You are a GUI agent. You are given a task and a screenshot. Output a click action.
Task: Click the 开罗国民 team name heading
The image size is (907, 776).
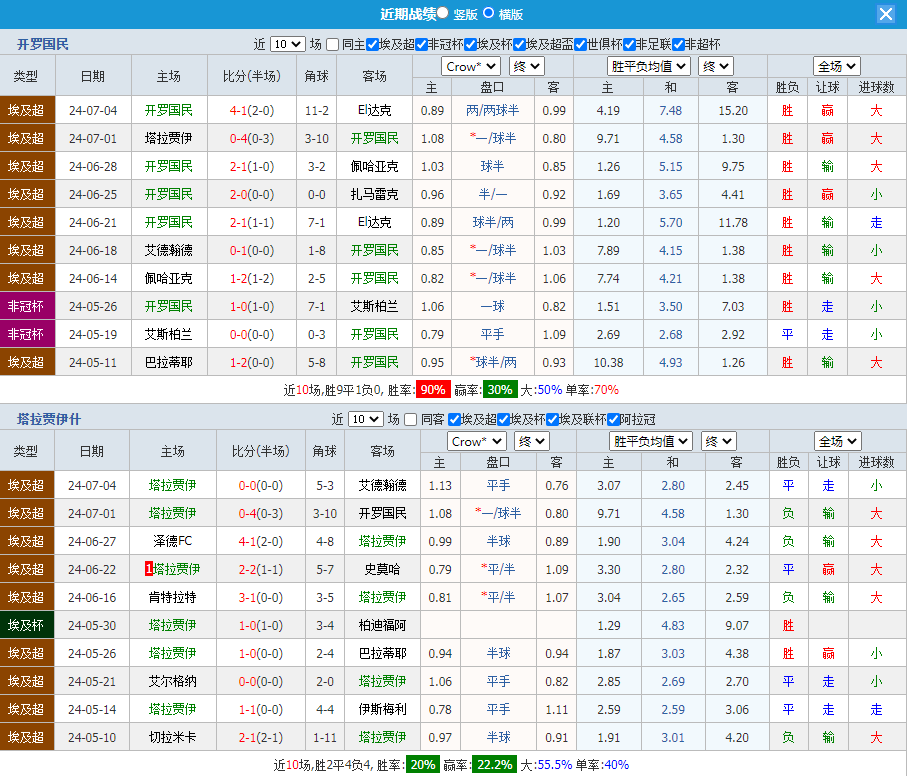coord(43,44)
